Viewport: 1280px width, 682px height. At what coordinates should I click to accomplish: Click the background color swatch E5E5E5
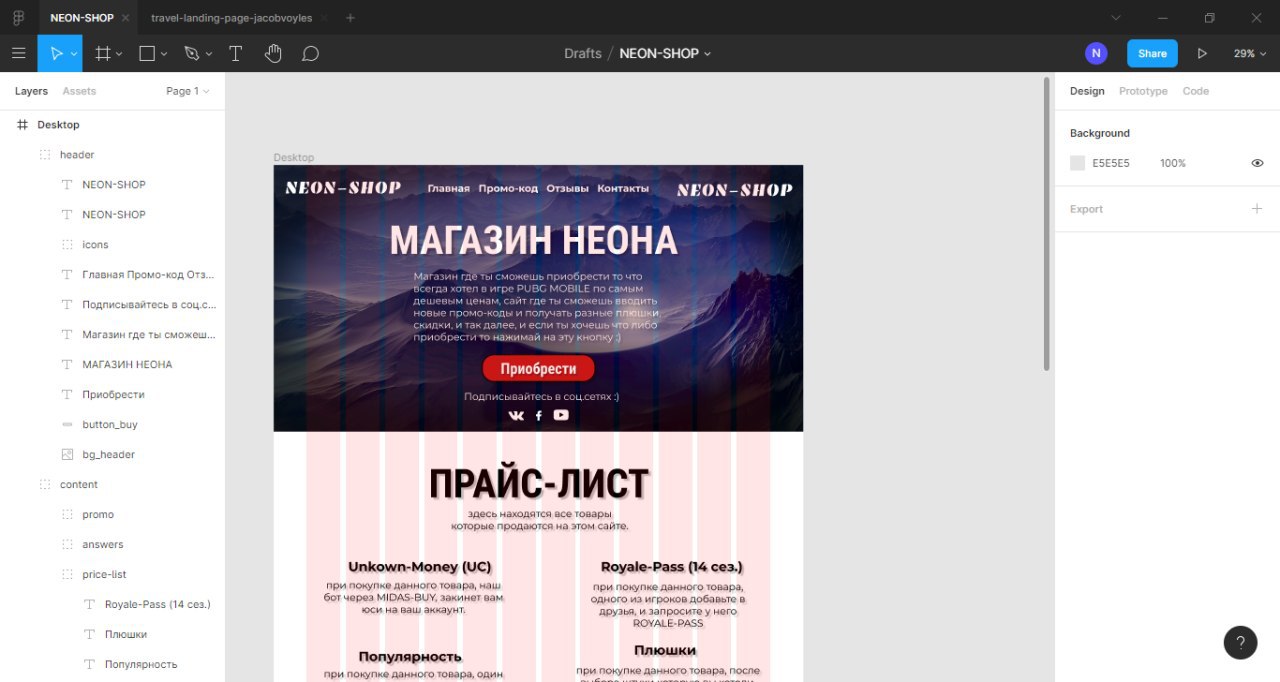click(1077, 163)
